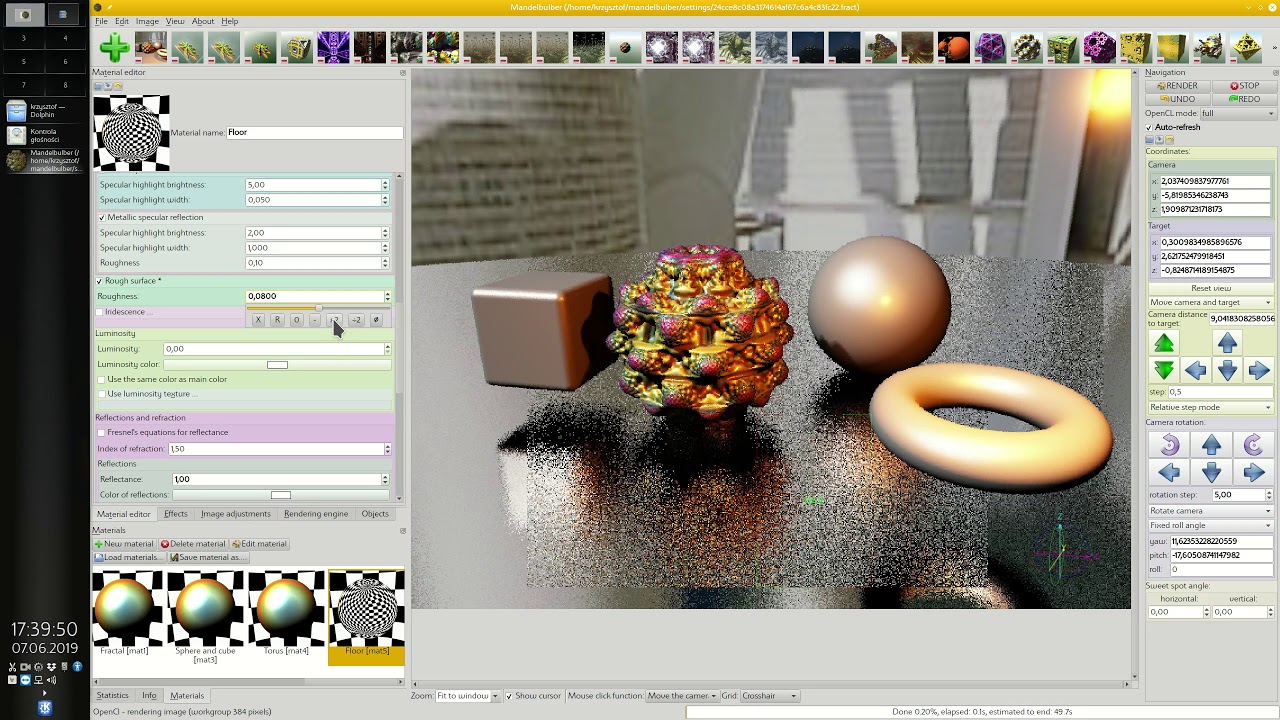Move camera left with blue left arrow
The width and height of the screenshot is (1280, 720).
point(1195,371)
